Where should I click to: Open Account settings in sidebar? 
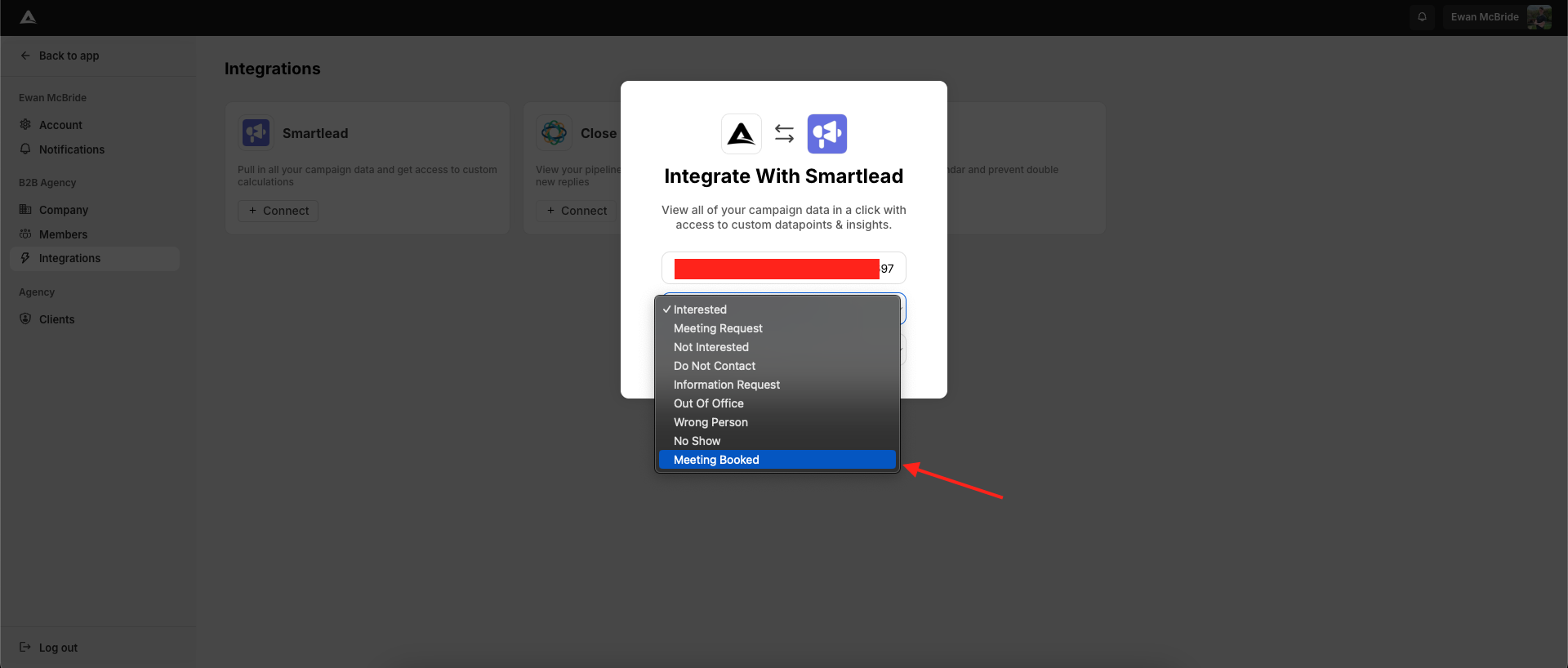(60, 125)
